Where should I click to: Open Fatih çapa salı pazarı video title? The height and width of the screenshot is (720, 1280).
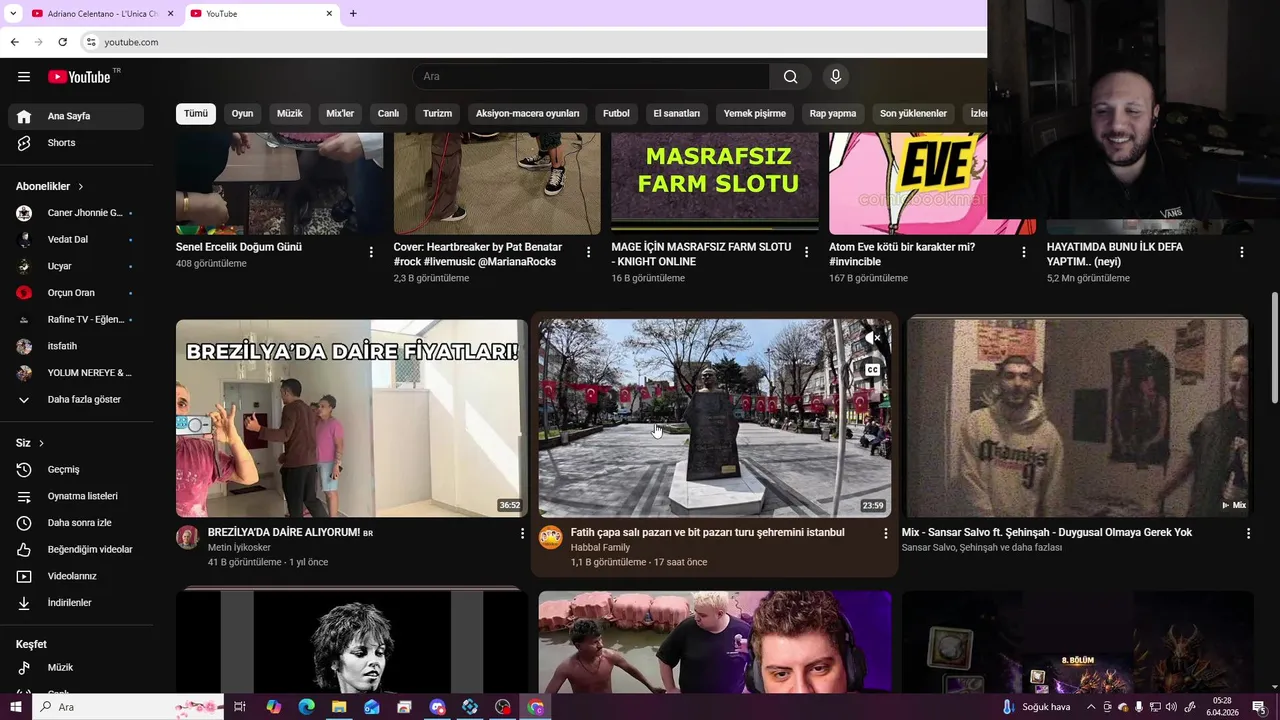708,533
